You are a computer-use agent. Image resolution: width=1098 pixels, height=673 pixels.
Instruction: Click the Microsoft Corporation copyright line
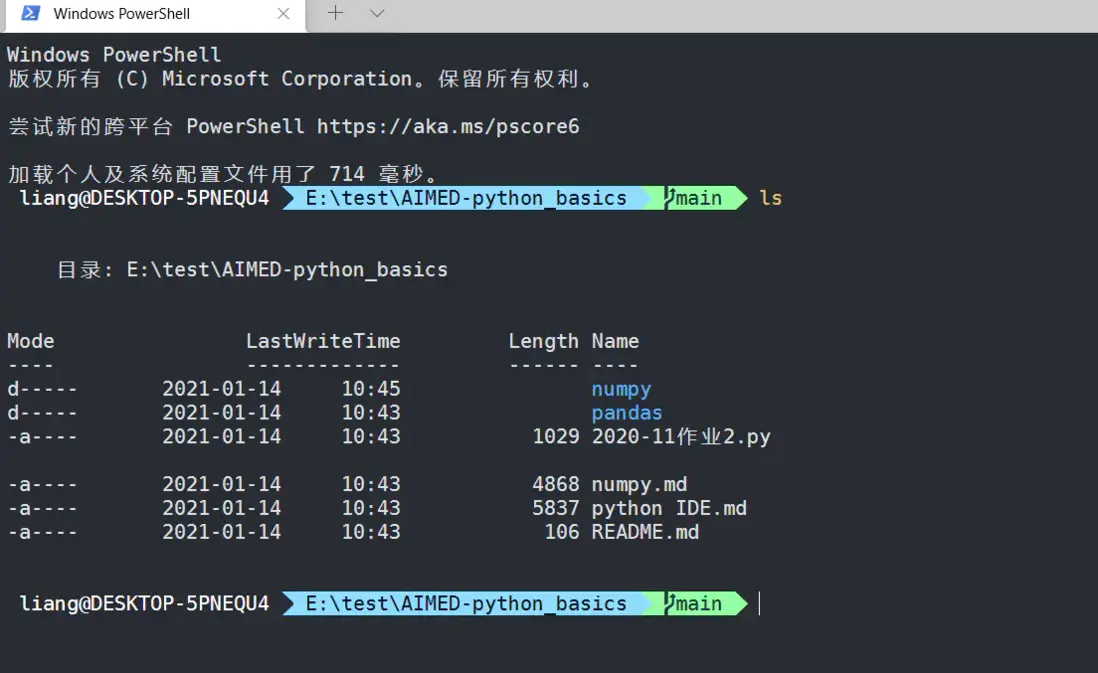(x=300, y=78)
